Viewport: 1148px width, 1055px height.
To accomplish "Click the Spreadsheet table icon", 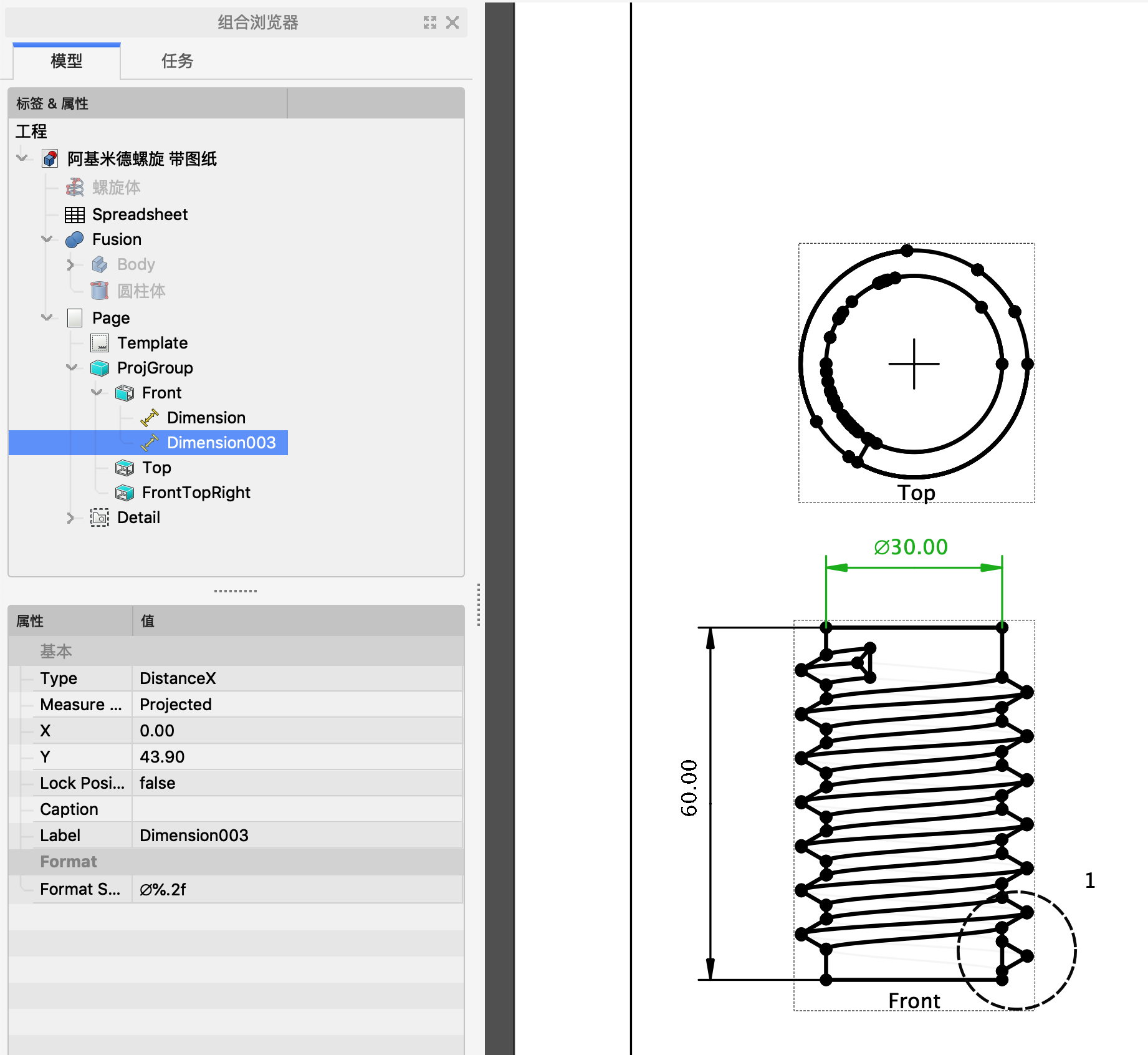I will [x=75, y=215].
